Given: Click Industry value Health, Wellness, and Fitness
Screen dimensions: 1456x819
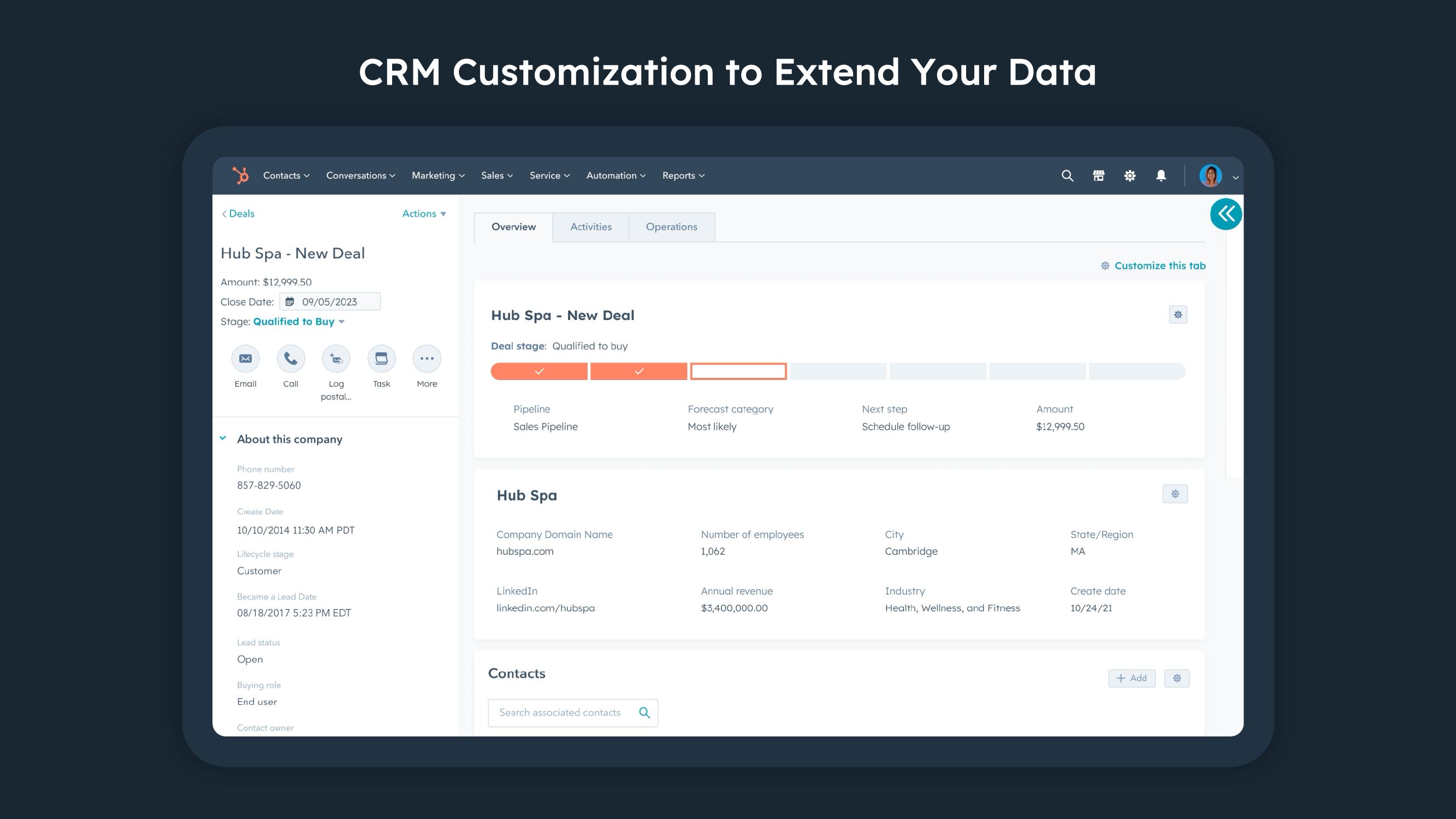Looking at the screenshot, I should [952, 608].
